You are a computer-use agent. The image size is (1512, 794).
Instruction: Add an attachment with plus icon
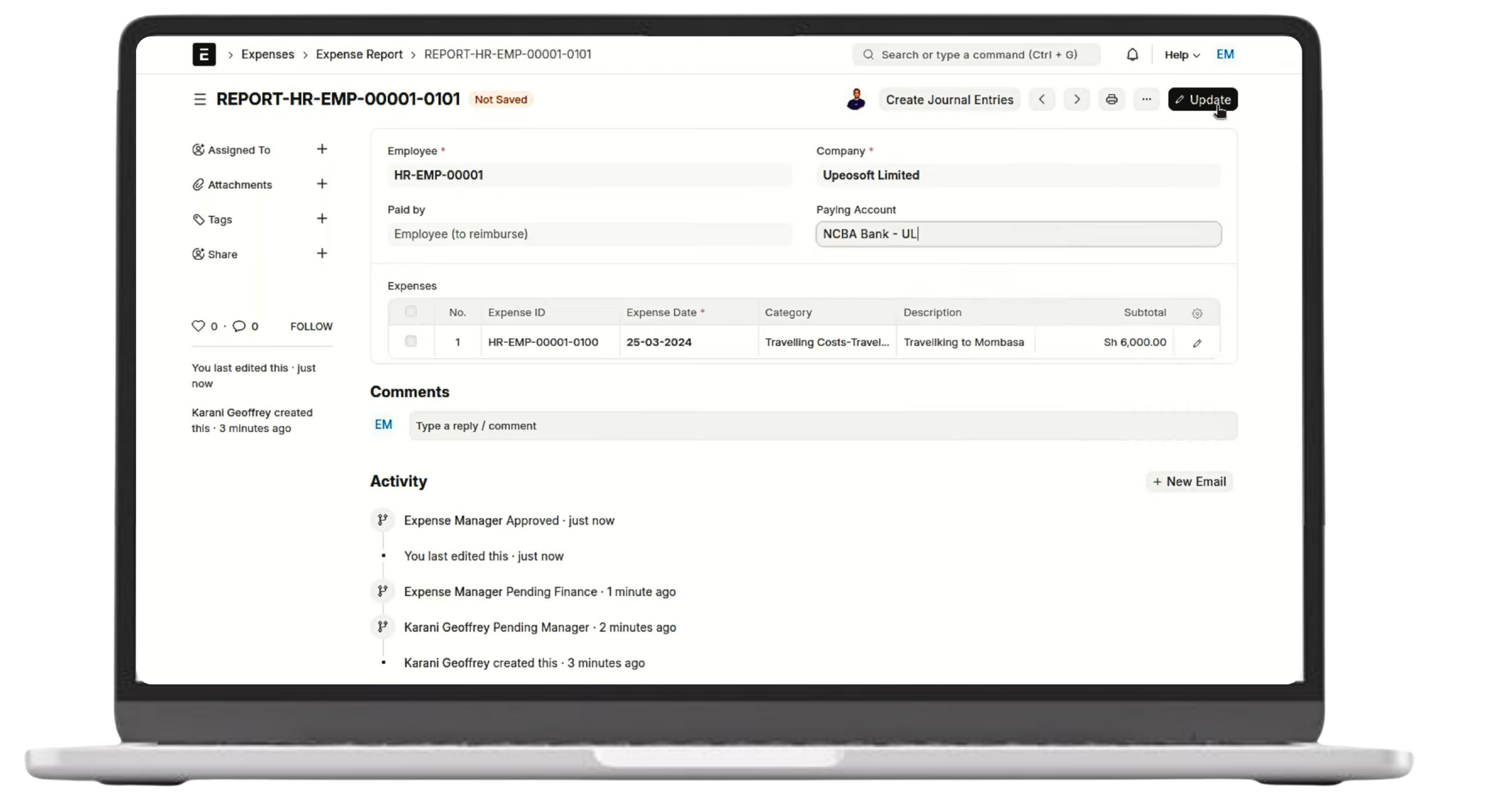322,184
